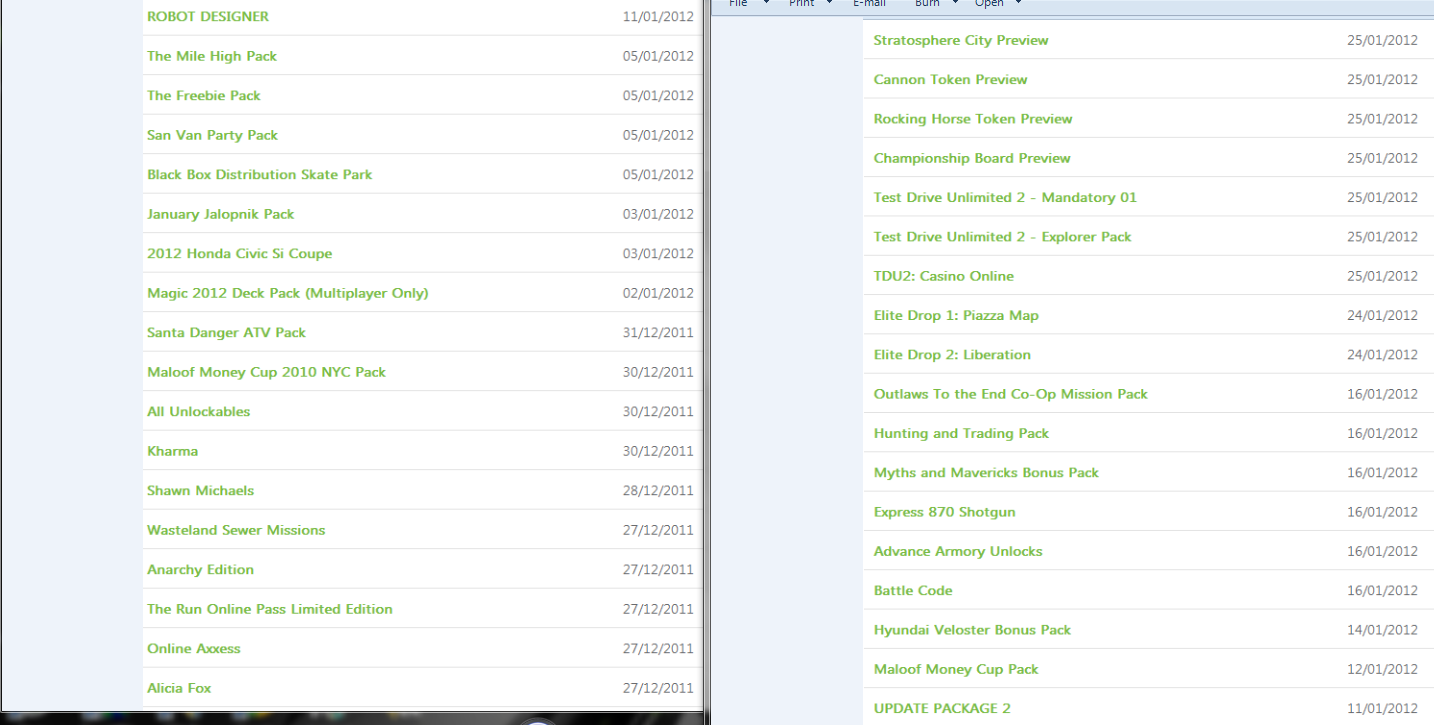Select UPDATE PACKAGE 2
This screenshot has height=725, width=1434.
coord(942,709)
